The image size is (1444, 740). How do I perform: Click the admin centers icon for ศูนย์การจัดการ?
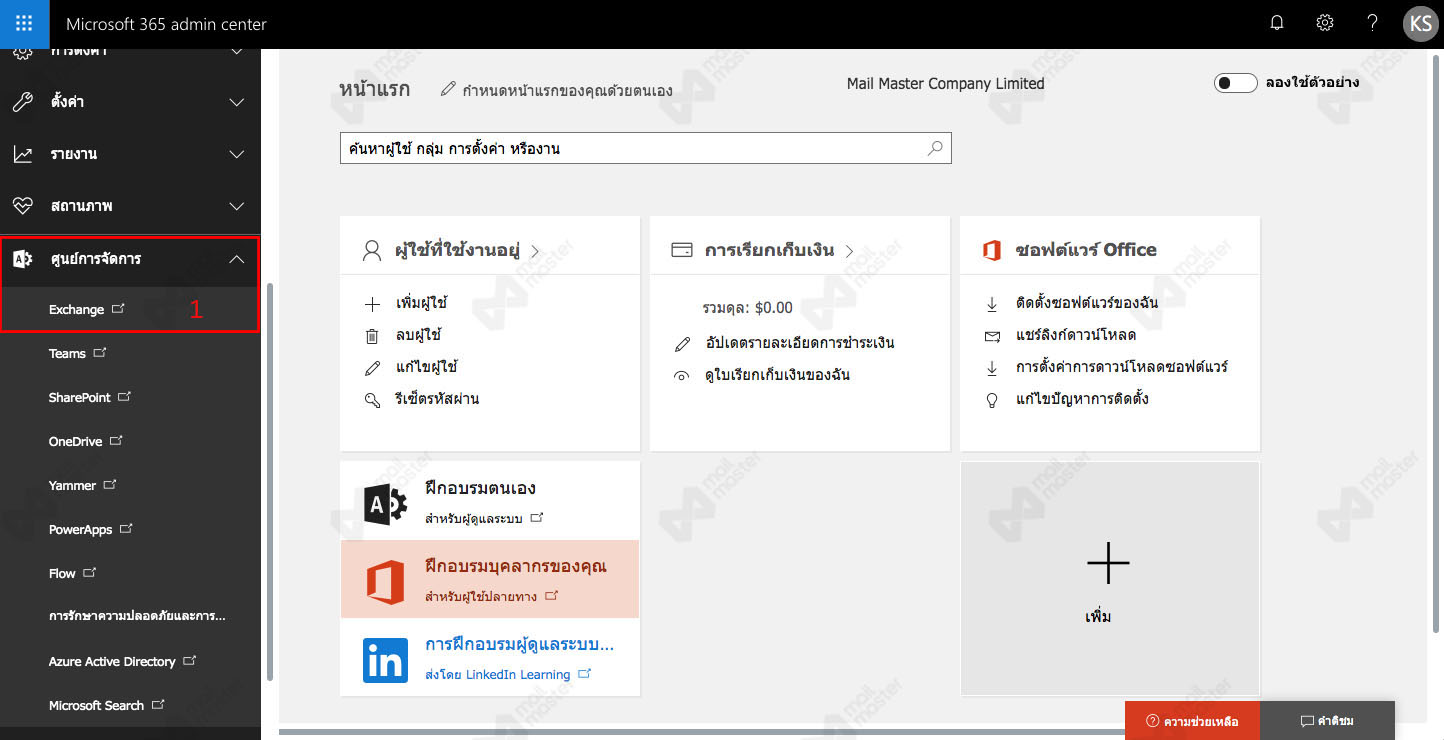pyautogui.click(x=22, y=259)
